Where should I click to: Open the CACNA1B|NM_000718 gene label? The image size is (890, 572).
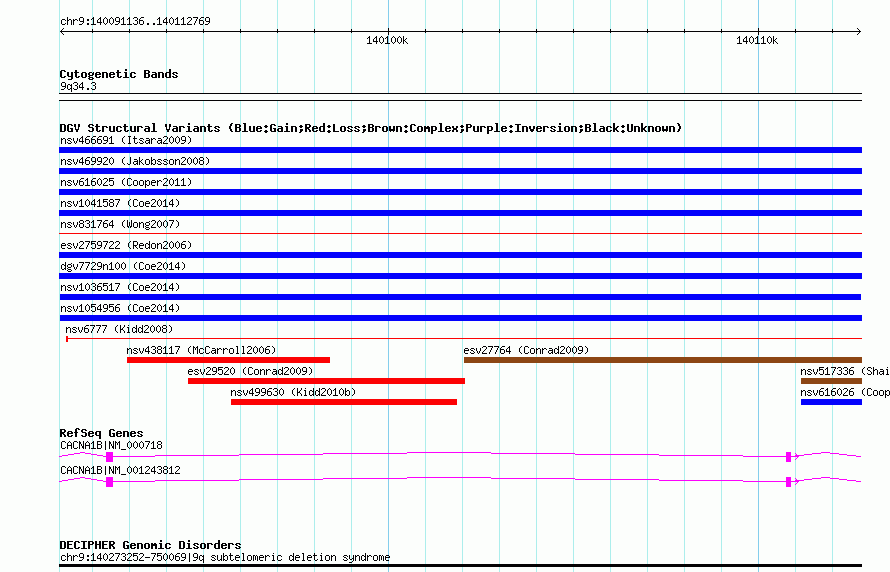(x=111, y=445)
